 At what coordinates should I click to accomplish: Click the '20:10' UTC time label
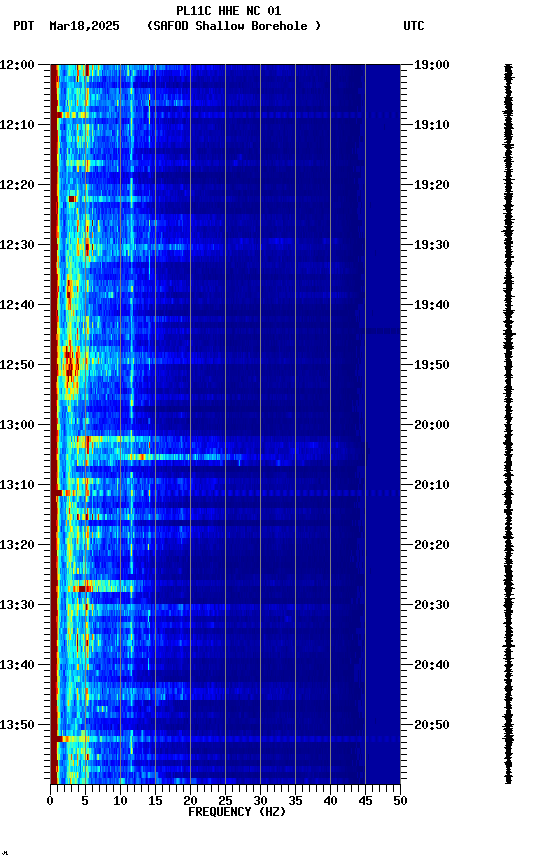432,485
